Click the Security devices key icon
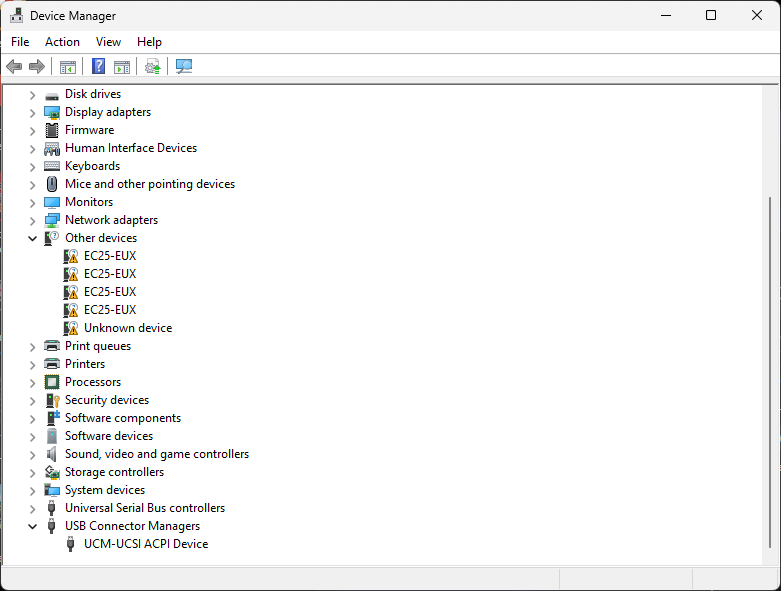 tap(53, 400)
